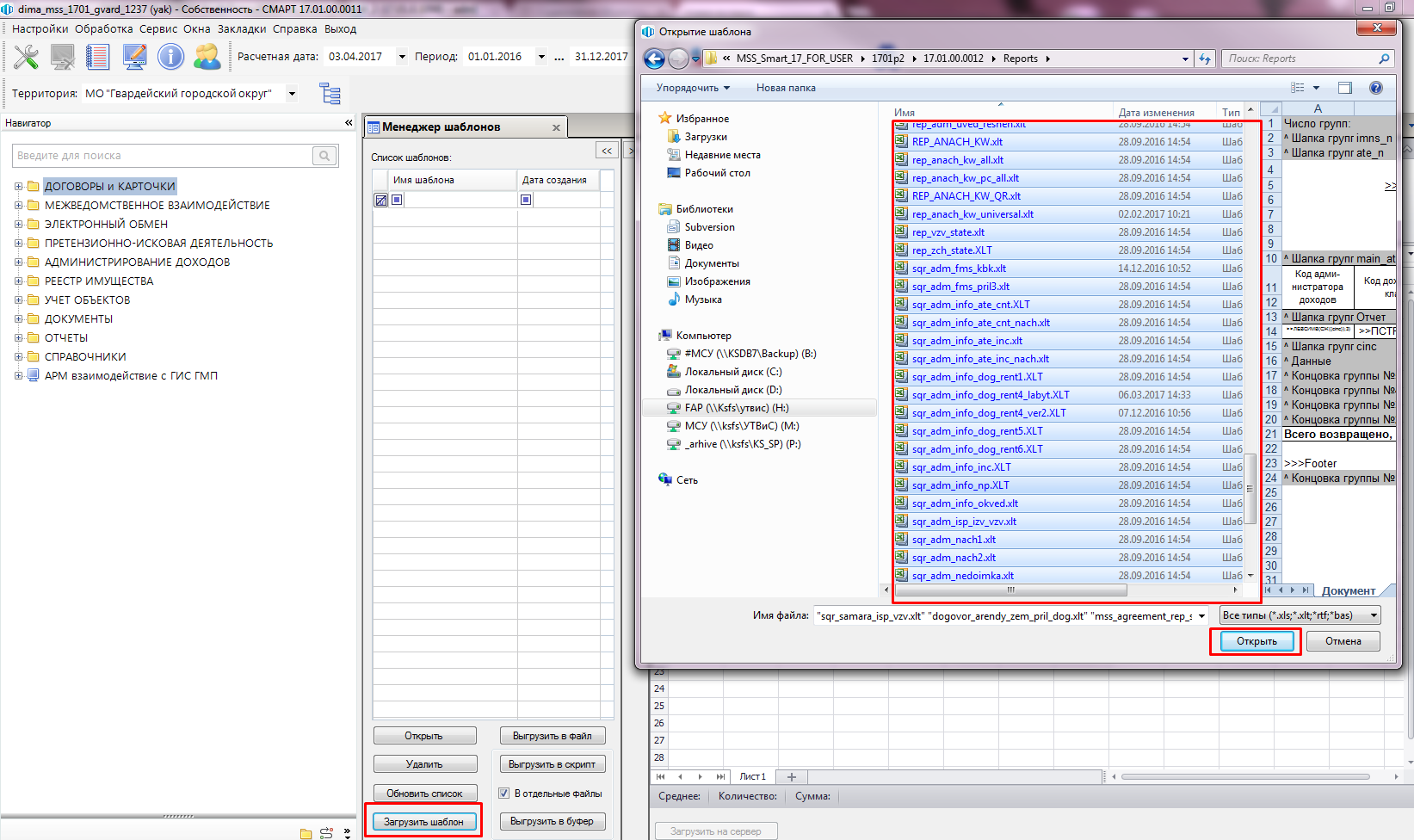Viewport: 1414px width, 840px height.
Task: Open the Сервис menu
Action: click(x=157, y=28)
